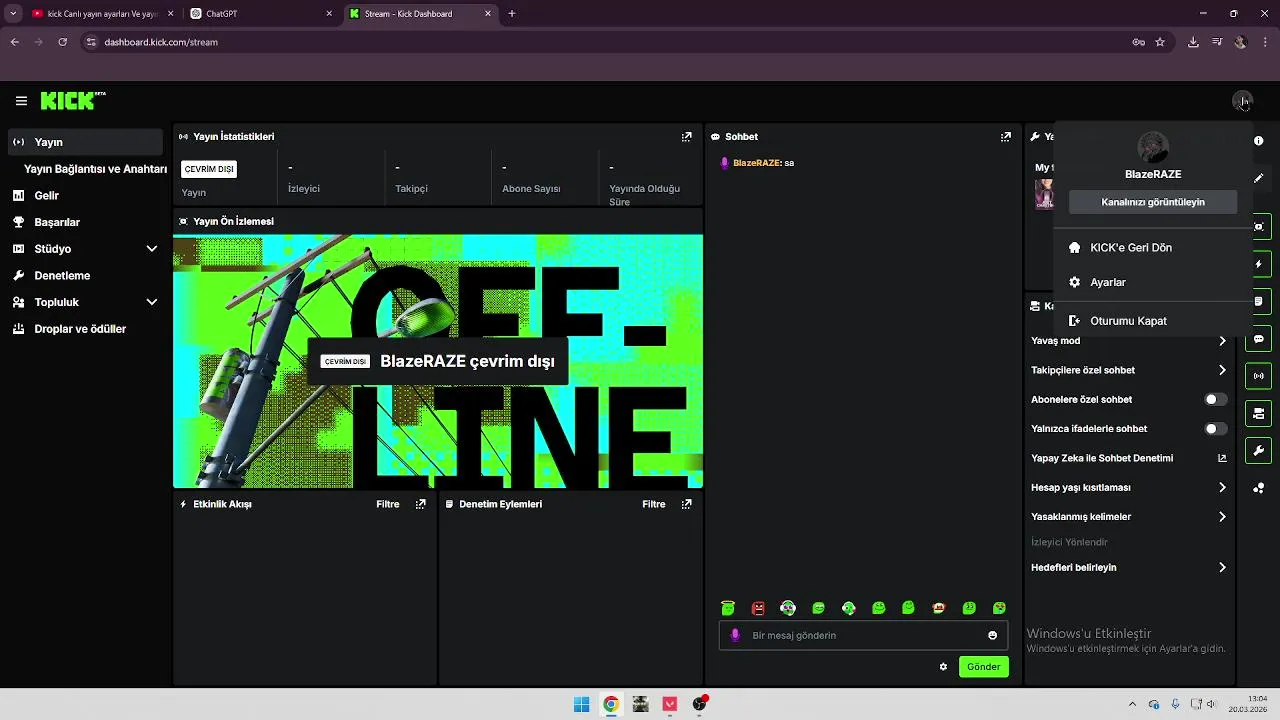Select Yayın in the sidebar
This screenshot has height=720, width=1280.
coord(85,142)
